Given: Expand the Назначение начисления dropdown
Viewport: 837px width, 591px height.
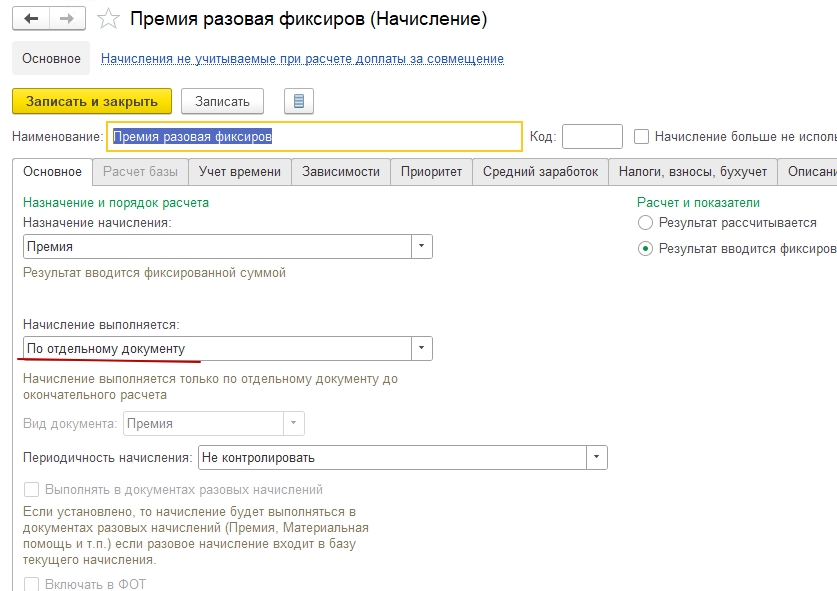Looking at the screenshot, I should (x=422, y=246).
